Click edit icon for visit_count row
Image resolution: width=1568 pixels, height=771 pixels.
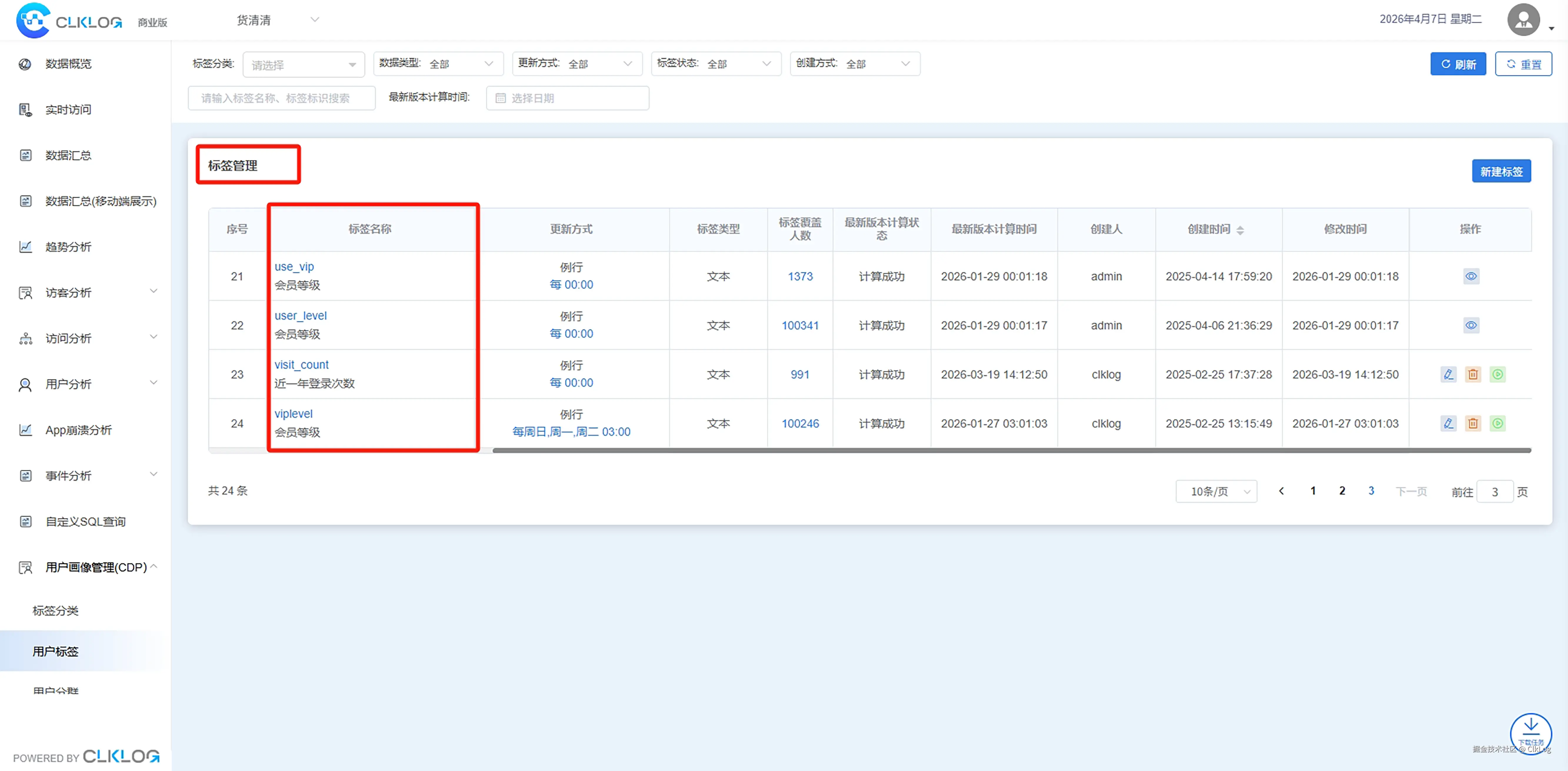point(1448,375)
